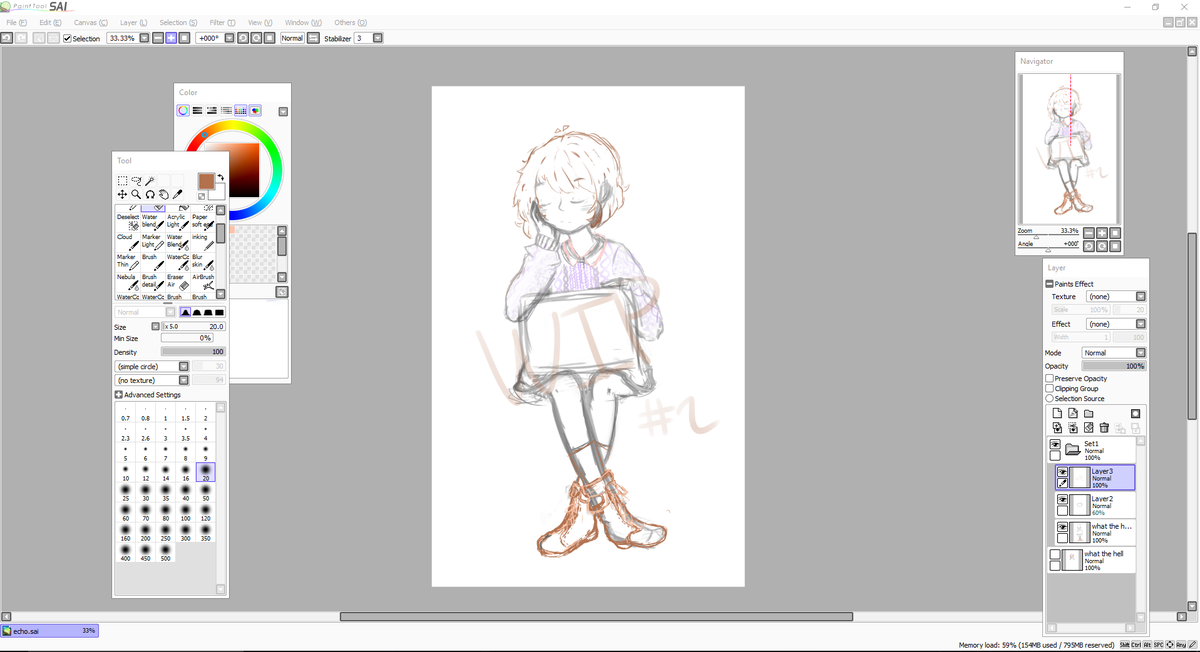1200x652 pixels.
Task: Choose the Acrylic Light brush
Action: click(178, 221)
